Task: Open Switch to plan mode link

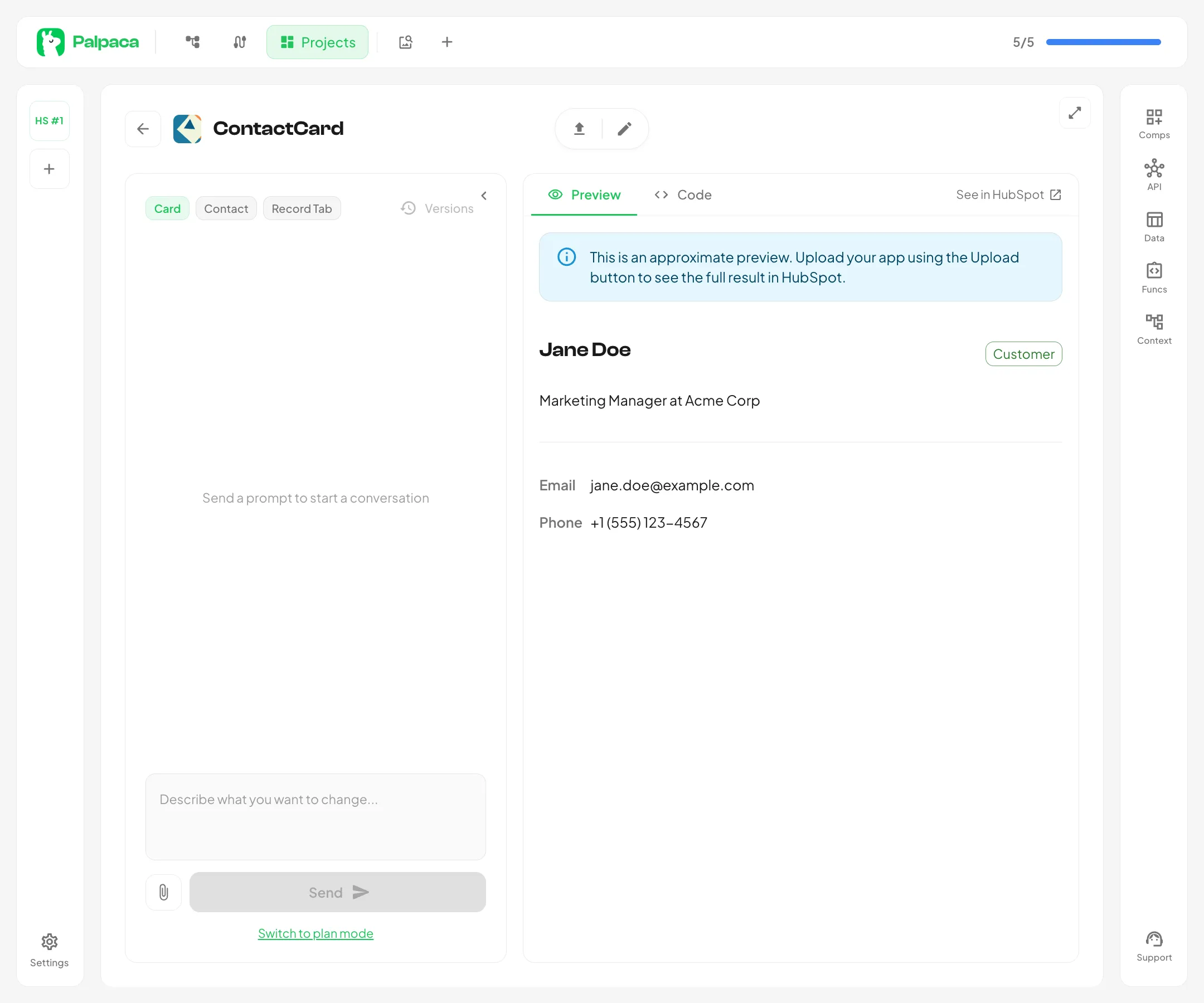Action: click(x=315, y=933)
